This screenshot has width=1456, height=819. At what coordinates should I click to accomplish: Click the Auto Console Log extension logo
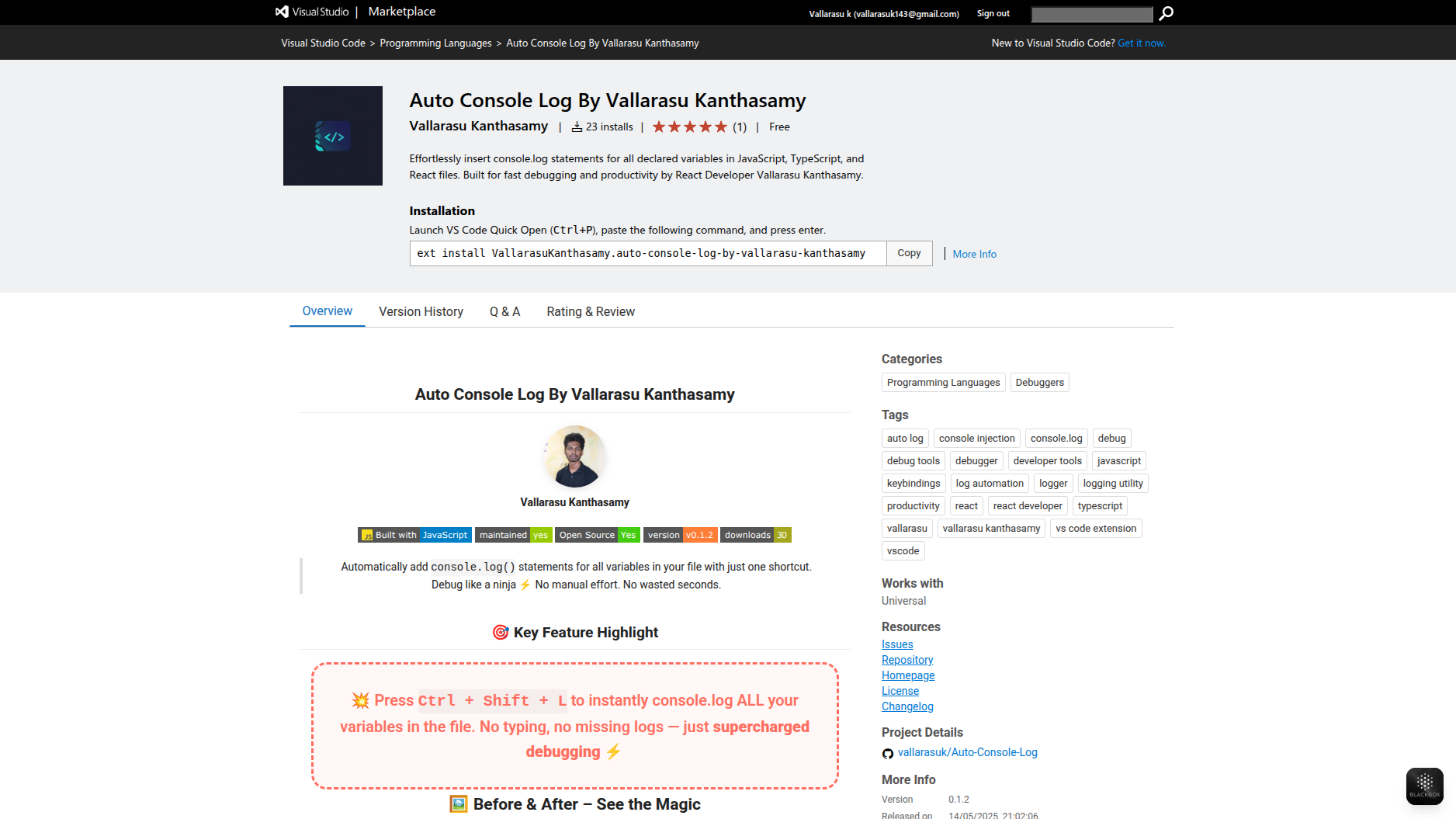pyautogui.click(x=332, y=135)
